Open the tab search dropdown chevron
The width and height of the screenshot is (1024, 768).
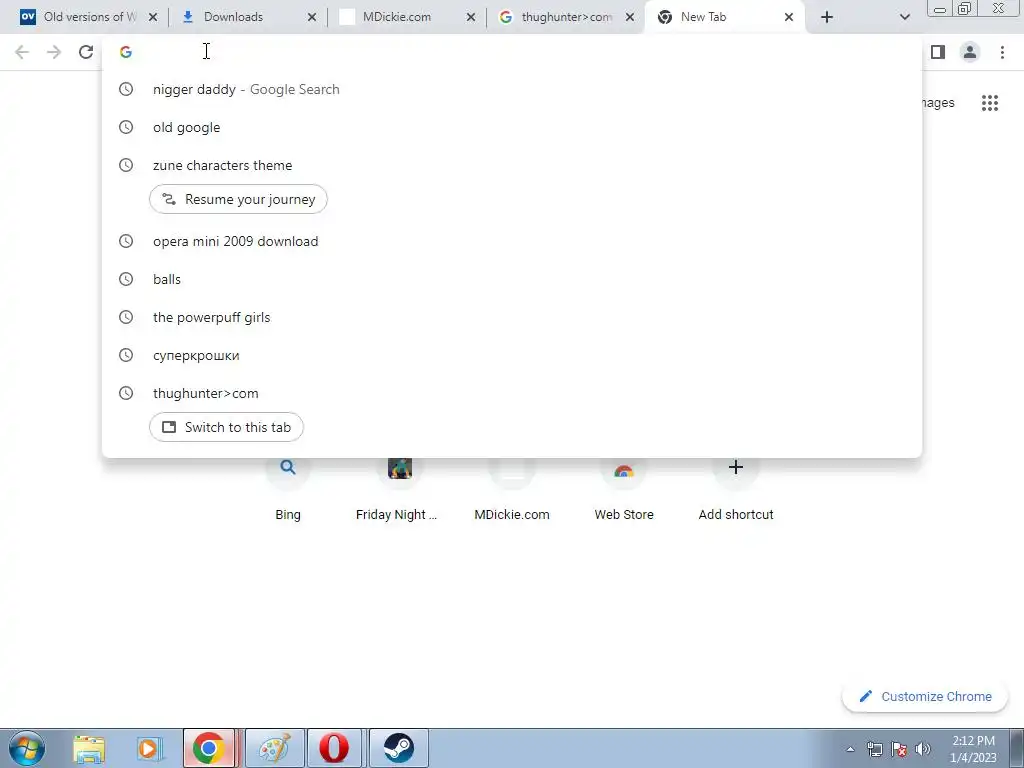904,17
